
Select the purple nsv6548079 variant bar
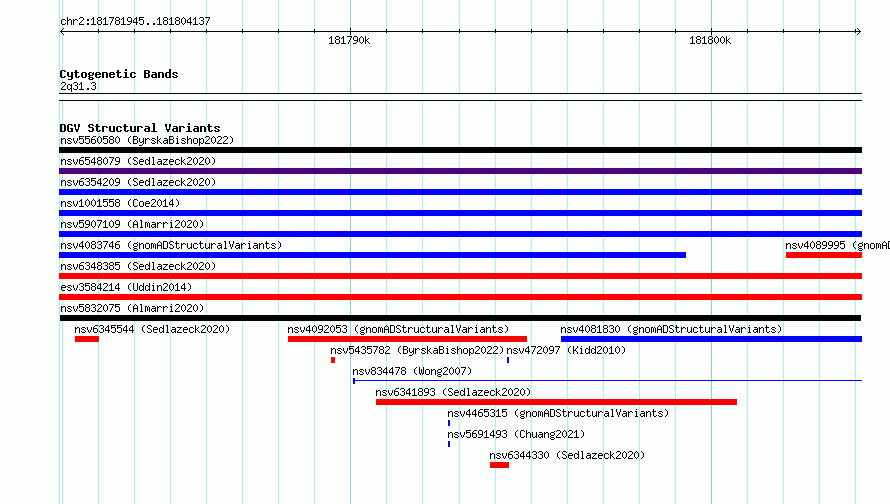(460, 171)
